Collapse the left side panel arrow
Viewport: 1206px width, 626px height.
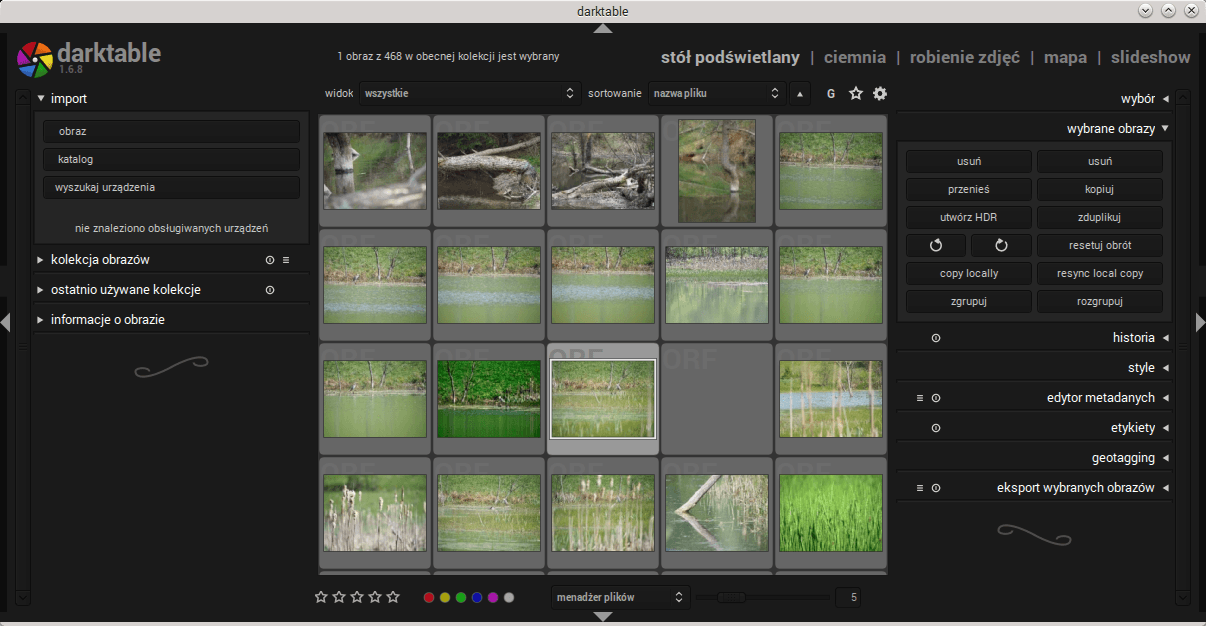(6, 322)
